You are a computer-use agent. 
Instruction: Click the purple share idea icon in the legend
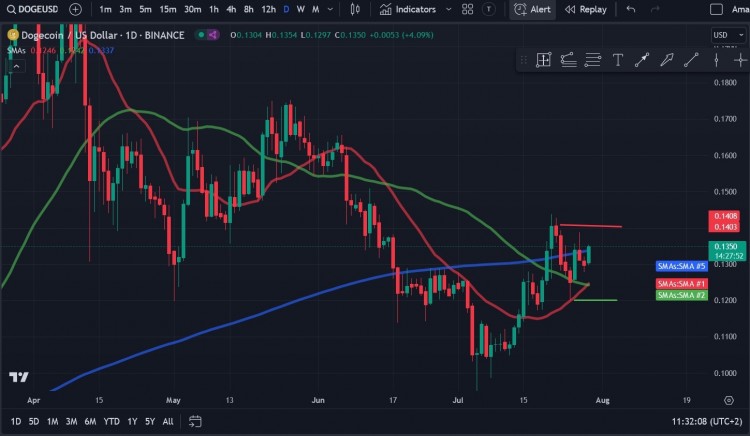[213, 34]
